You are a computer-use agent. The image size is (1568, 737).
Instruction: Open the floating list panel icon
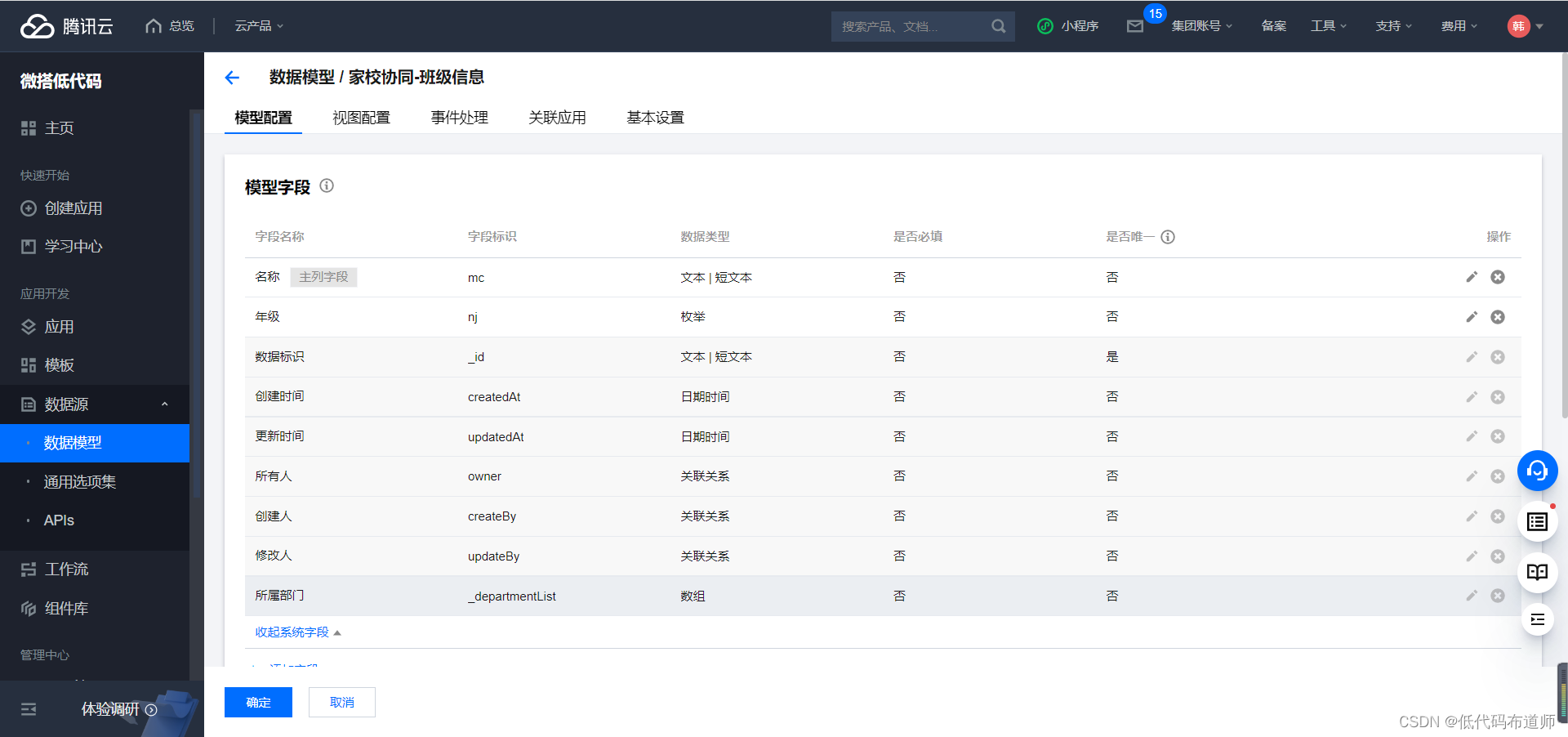coord(1537,521)
